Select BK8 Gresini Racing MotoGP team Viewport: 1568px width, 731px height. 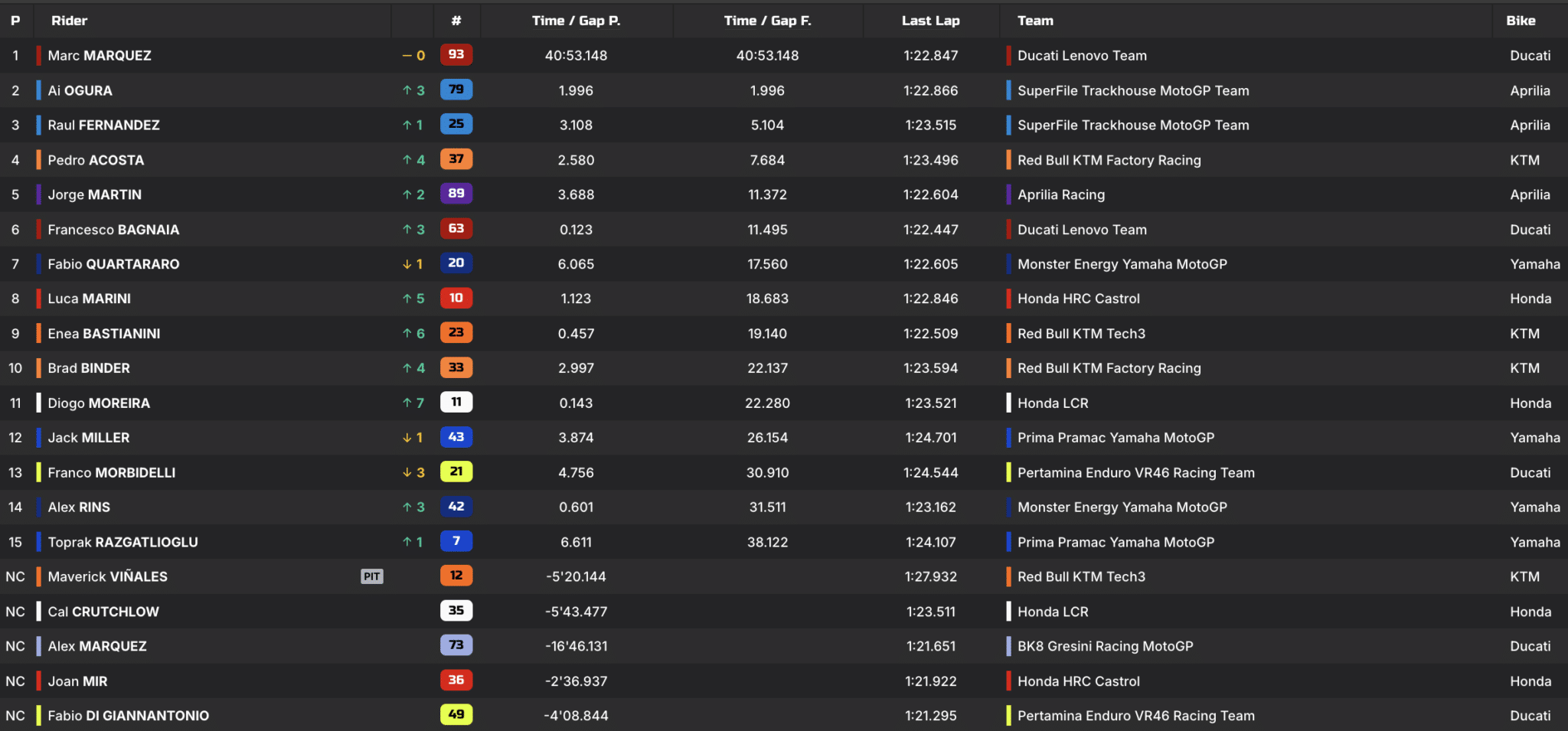pos(1105,646)
